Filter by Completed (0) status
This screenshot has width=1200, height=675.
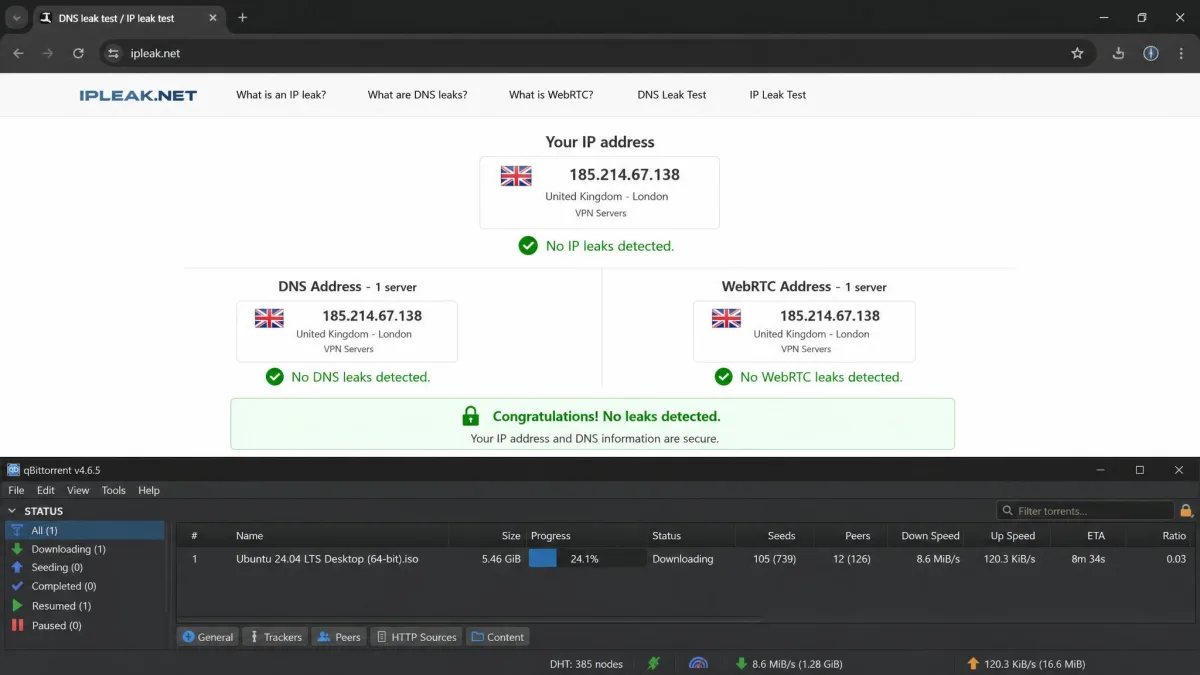[85, 586]
